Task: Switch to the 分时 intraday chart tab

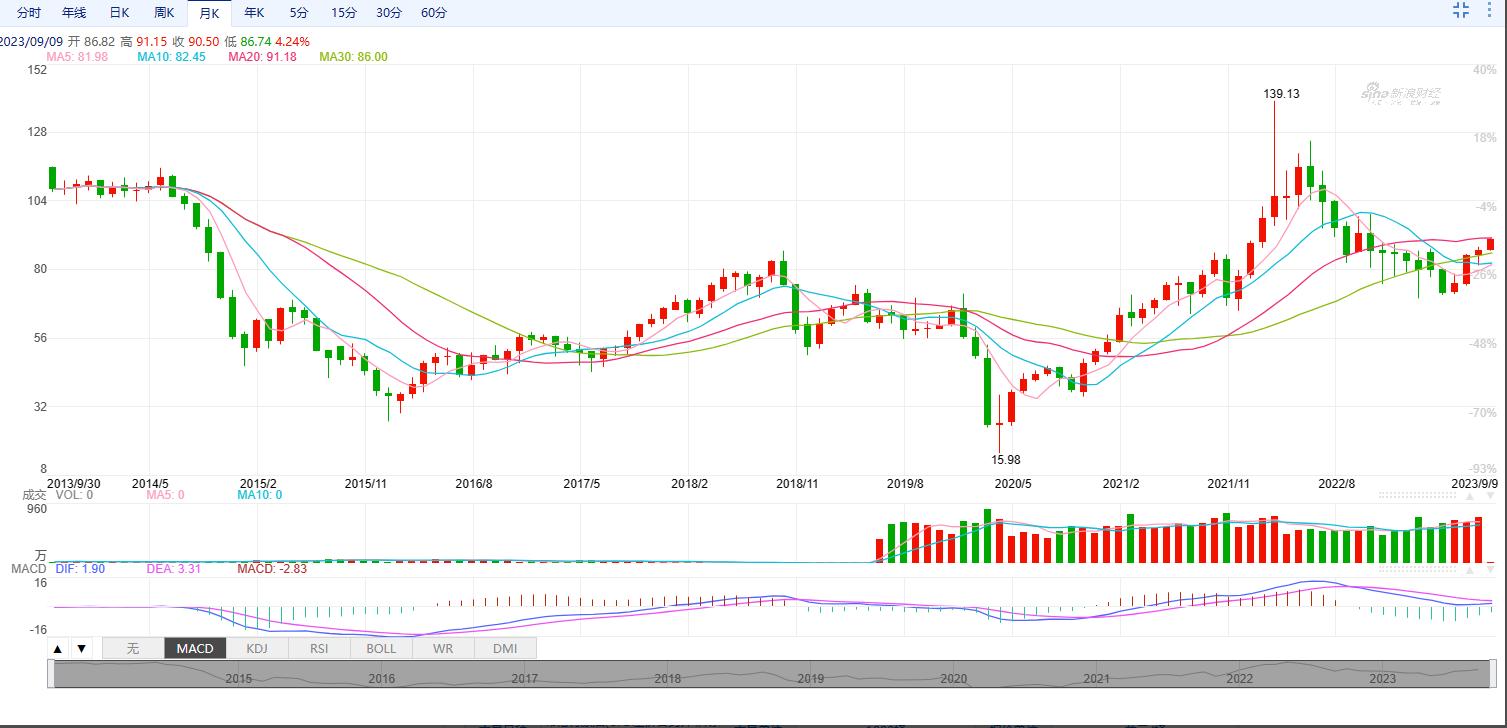Action: (29, 13)
